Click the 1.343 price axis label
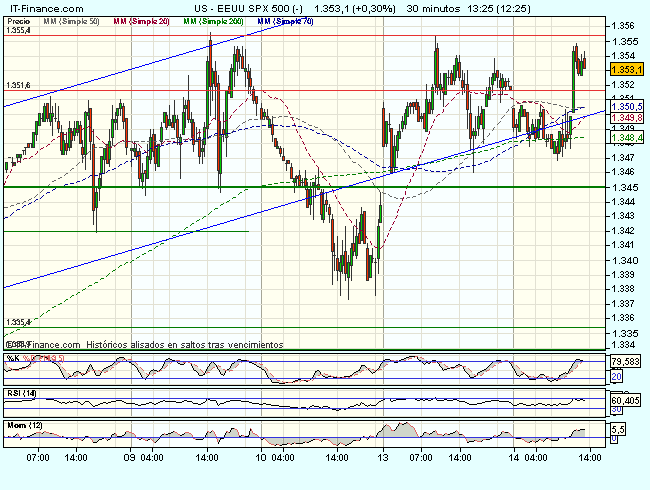This screenshot has width=650, height=490. (623, 216)
